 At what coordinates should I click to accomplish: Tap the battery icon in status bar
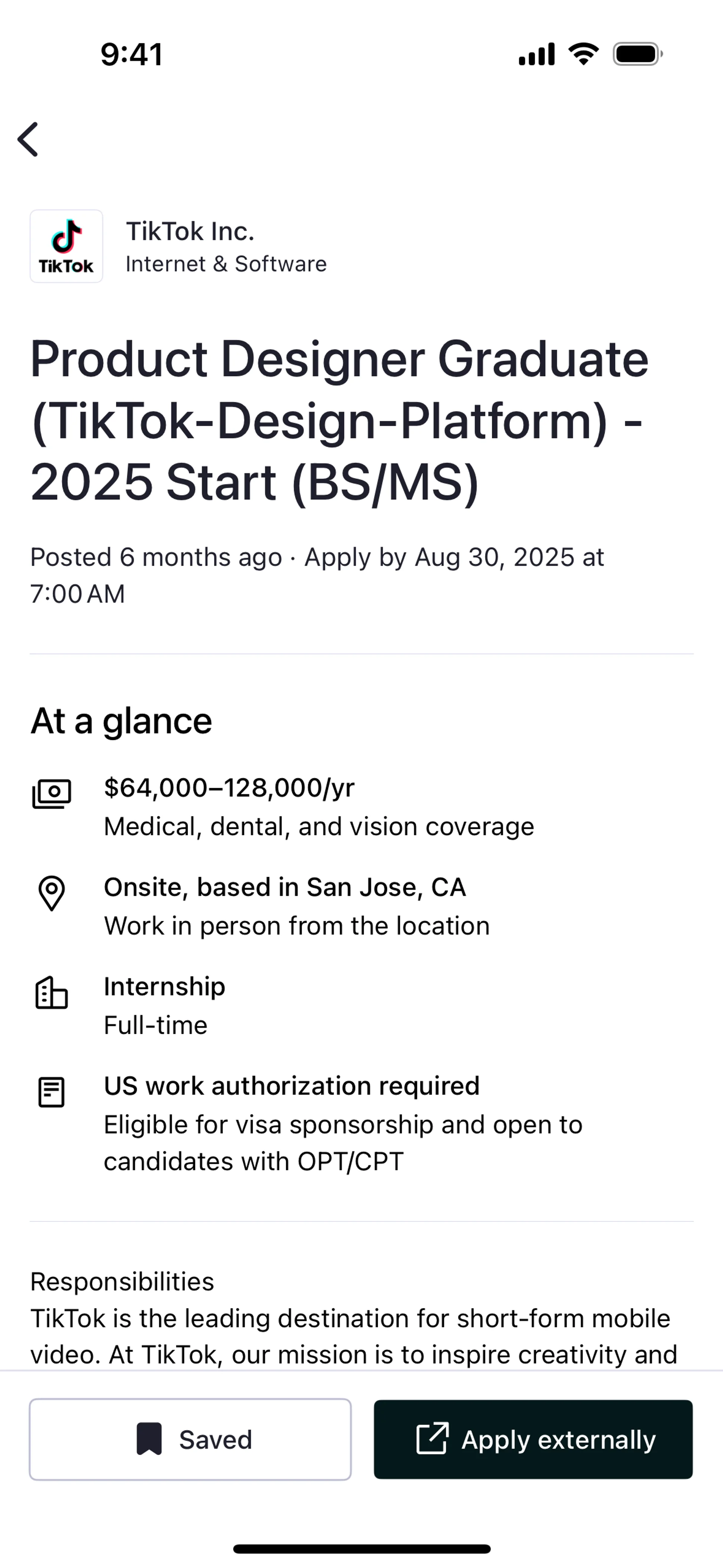coord(637,54)
